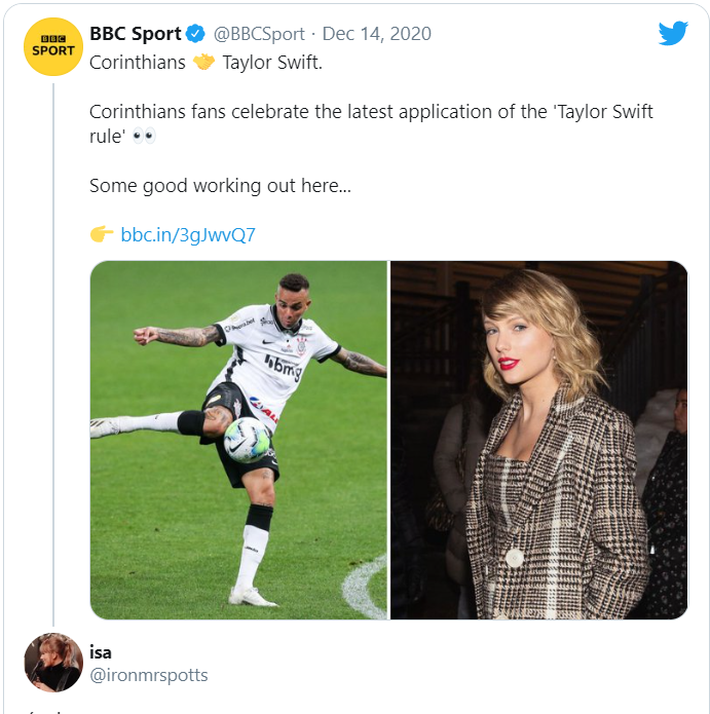710x714 pixels.
Task: Follow the bbc.in/3gJwvQ7 link
Action: pyautogui.click(x=188, y=235)
